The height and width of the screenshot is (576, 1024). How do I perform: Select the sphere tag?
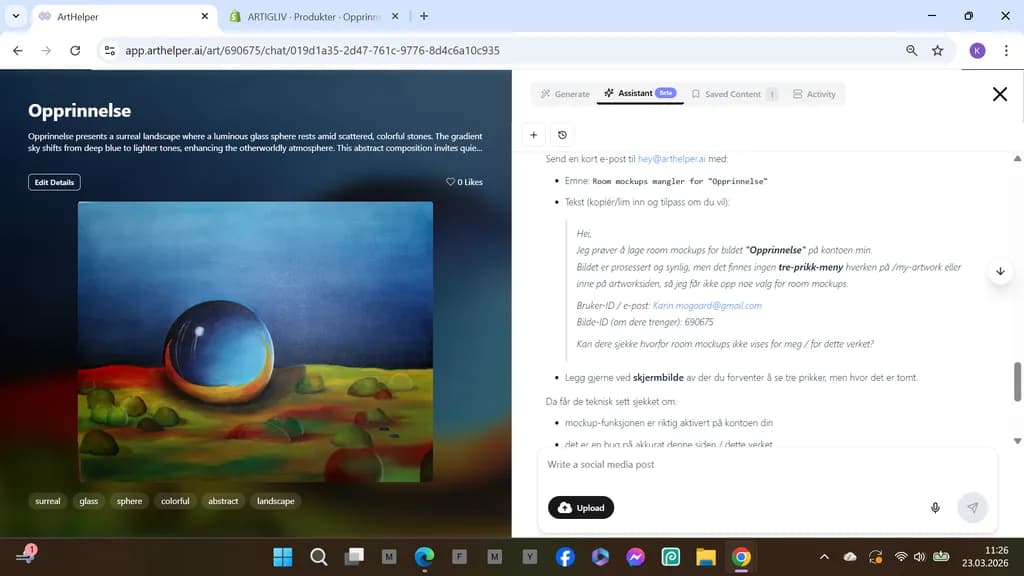129,501
